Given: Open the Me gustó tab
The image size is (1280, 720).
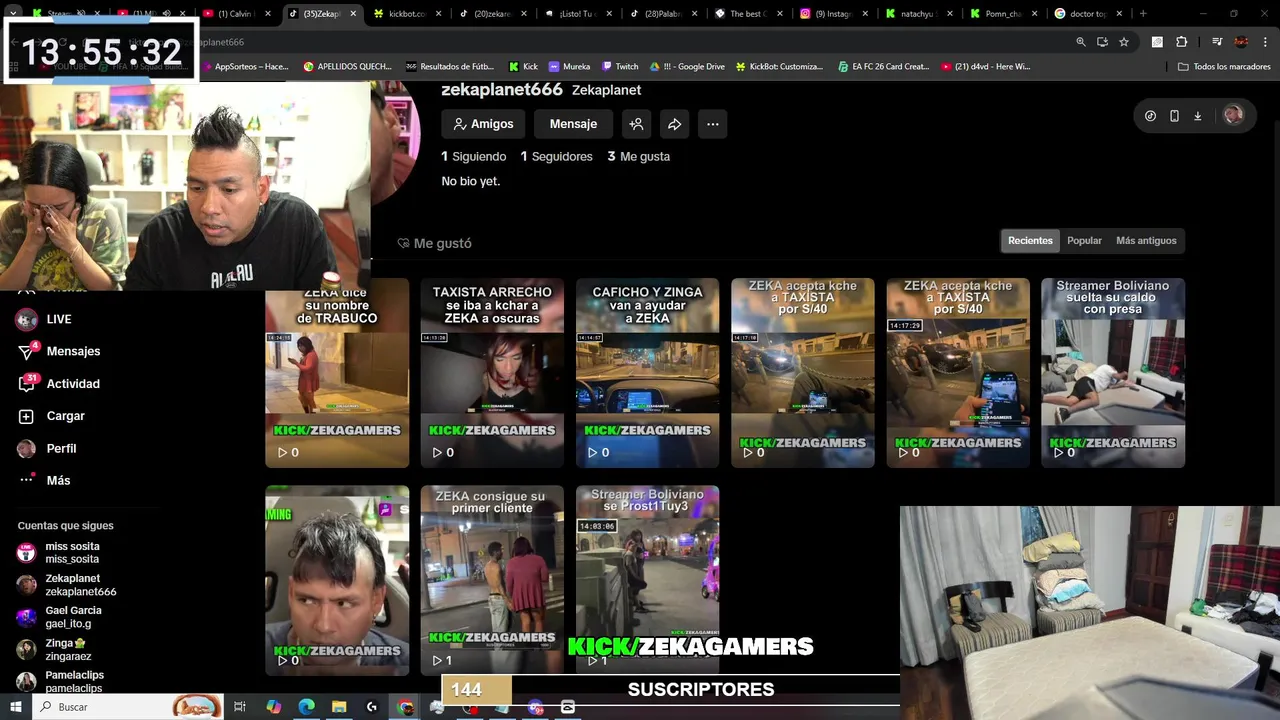Looking at the screenshot, I should 434,243.
